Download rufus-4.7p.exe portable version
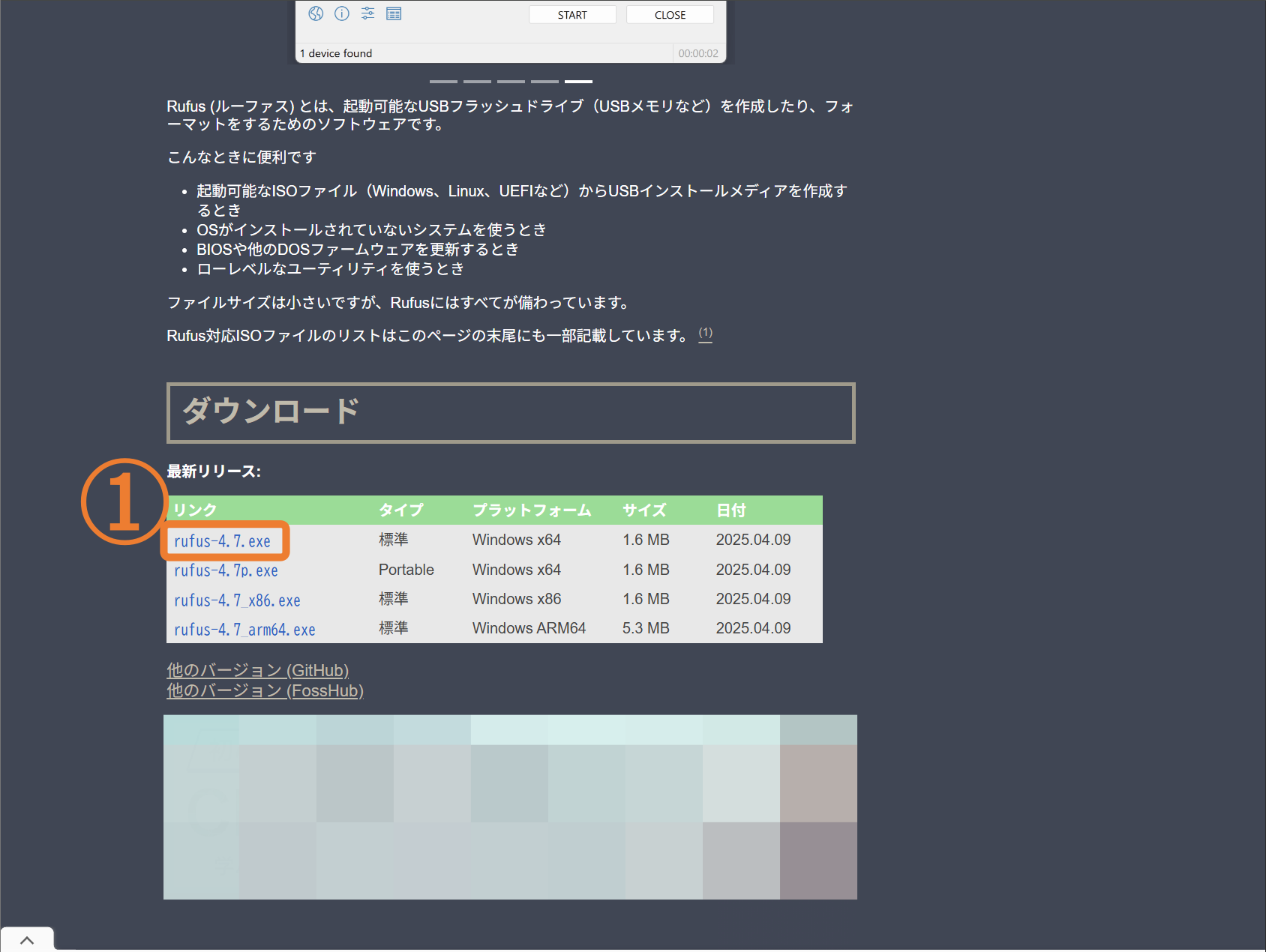The image size is (1266, 952). point(226,570)
